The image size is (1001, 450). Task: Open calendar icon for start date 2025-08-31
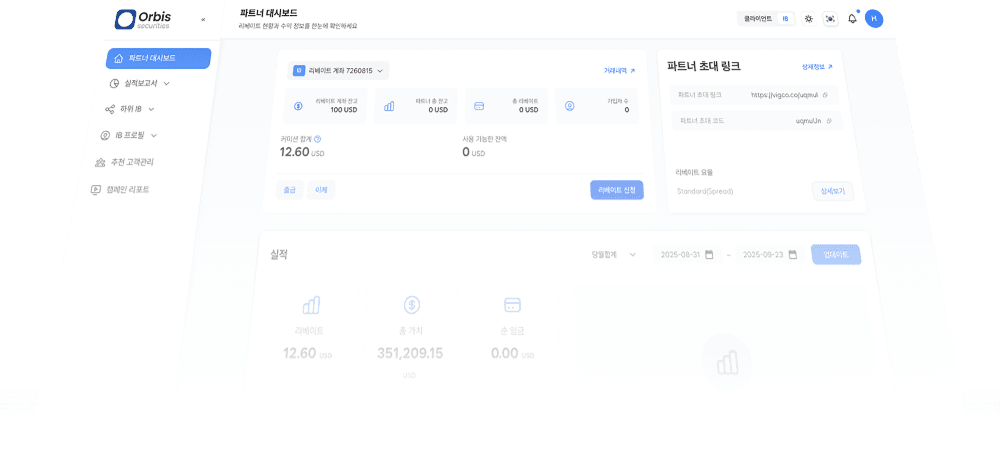(x=709, y=255)
